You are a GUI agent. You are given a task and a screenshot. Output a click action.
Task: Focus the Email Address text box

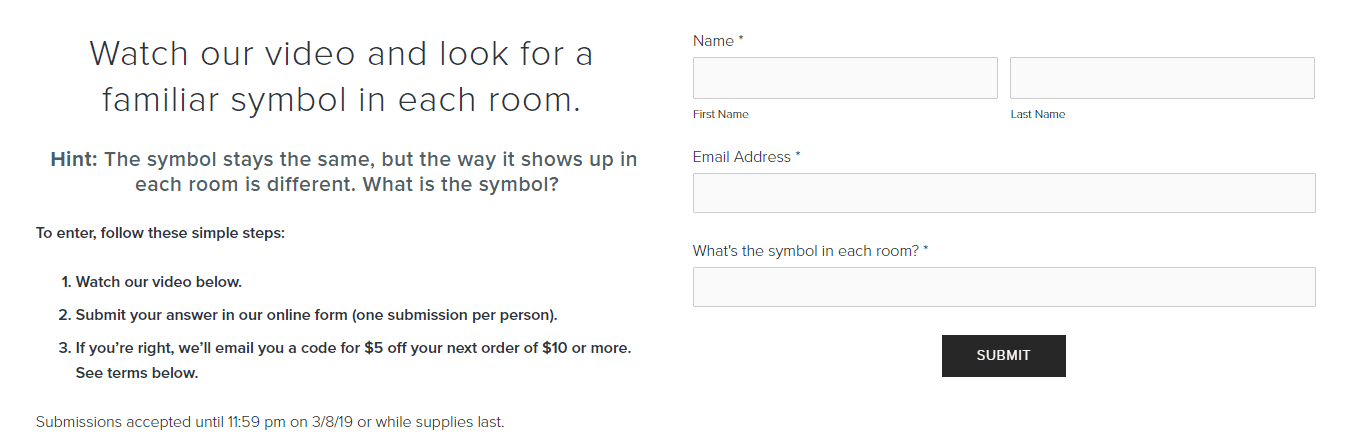(x=1004, y=193)
